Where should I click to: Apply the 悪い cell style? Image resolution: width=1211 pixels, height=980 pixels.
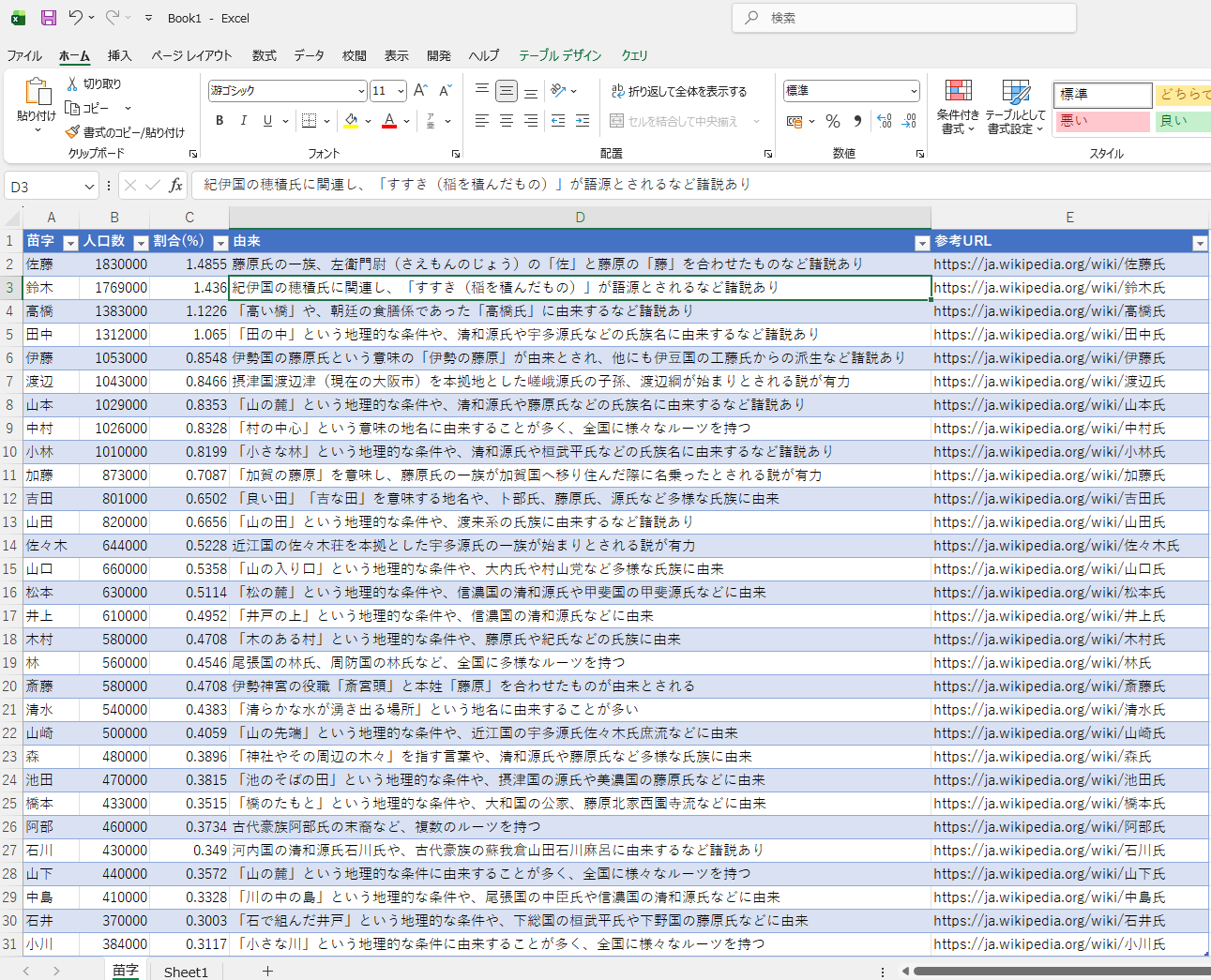tap(1100, 121)
